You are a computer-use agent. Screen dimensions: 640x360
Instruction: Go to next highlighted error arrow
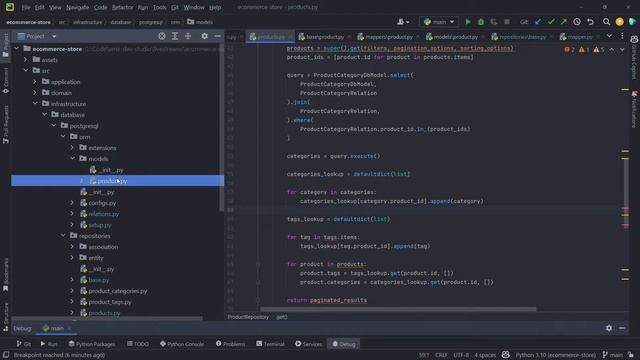(622, 50)
